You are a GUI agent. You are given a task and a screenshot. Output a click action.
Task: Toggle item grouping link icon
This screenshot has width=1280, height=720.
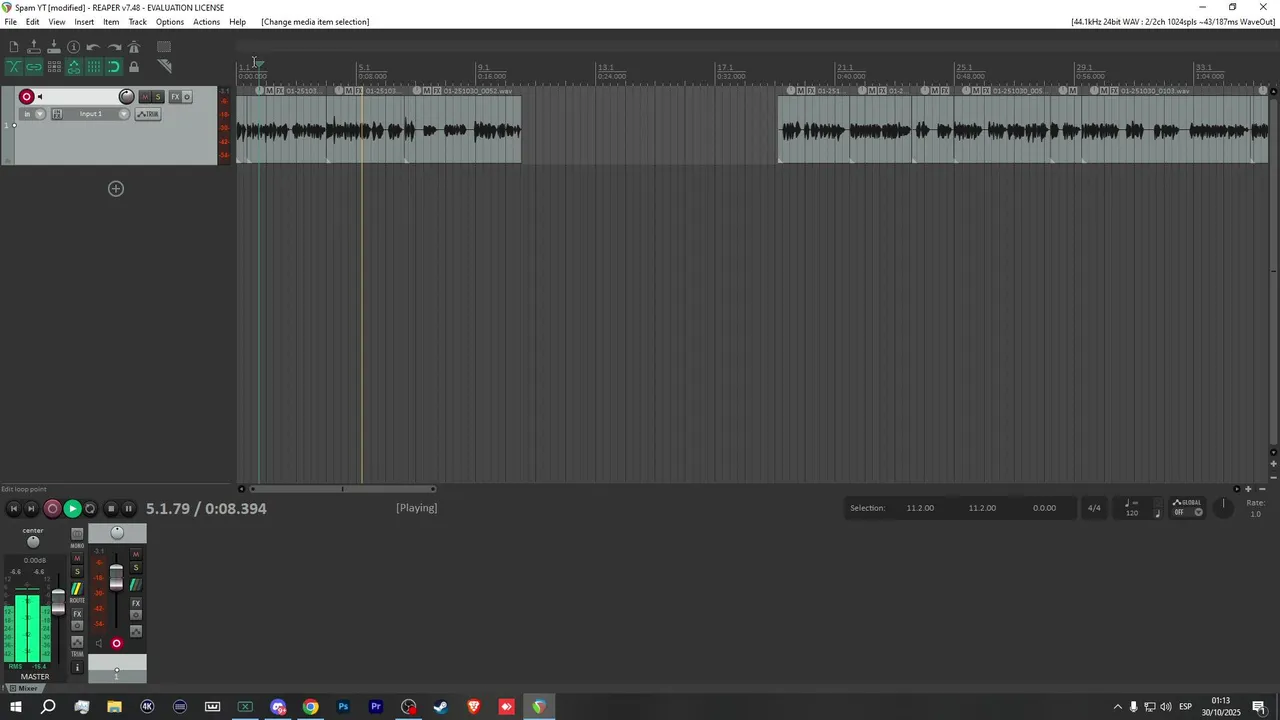click(34, 67)
